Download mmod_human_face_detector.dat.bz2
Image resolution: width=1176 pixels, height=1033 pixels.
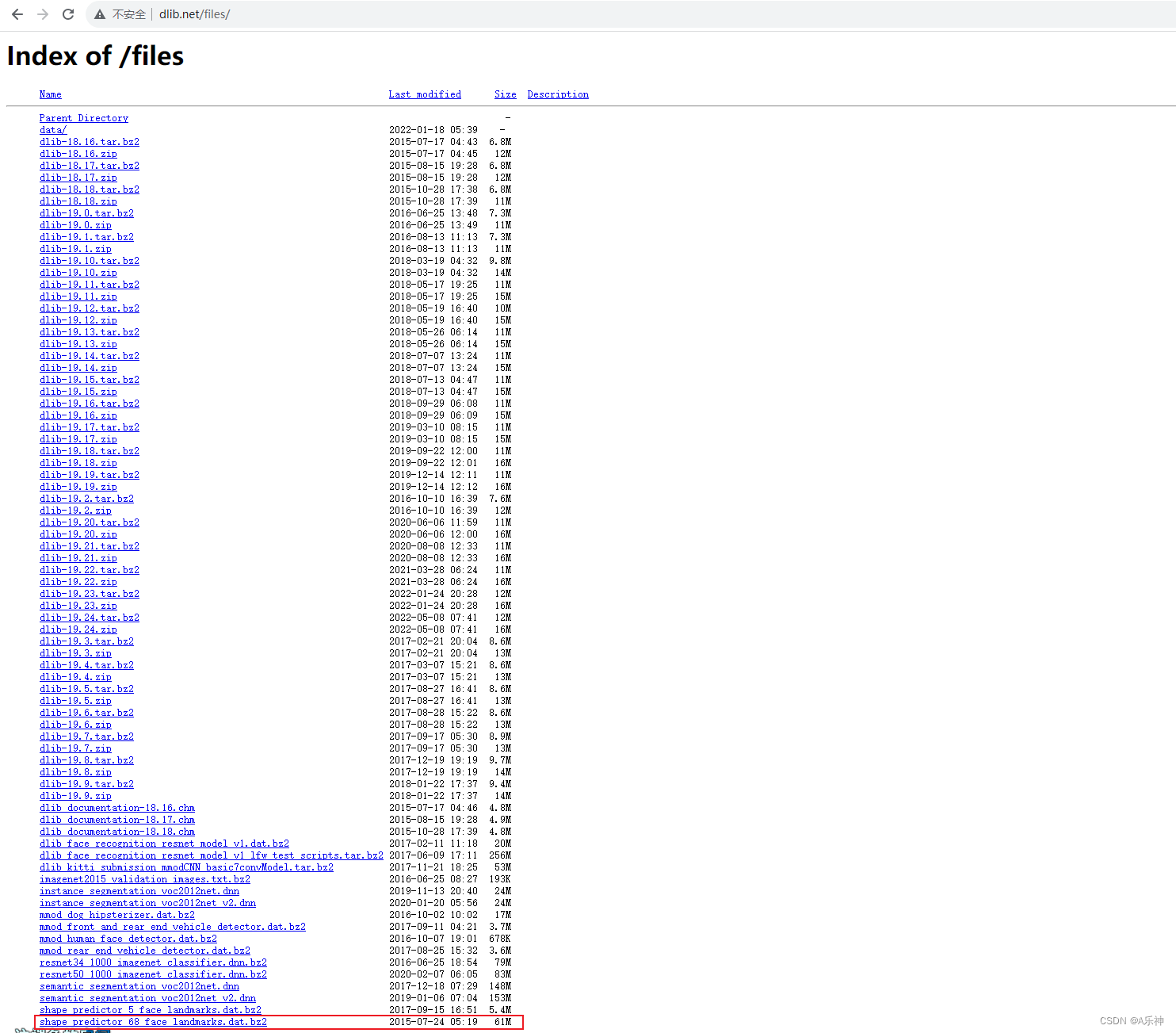coord(128,938)
